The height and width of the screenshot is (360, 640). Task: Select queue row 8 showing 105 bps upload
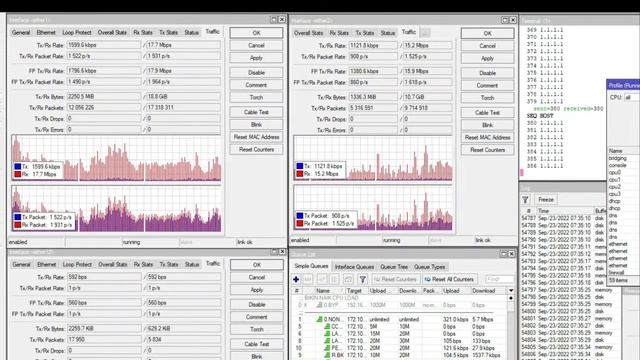point(400,341)
